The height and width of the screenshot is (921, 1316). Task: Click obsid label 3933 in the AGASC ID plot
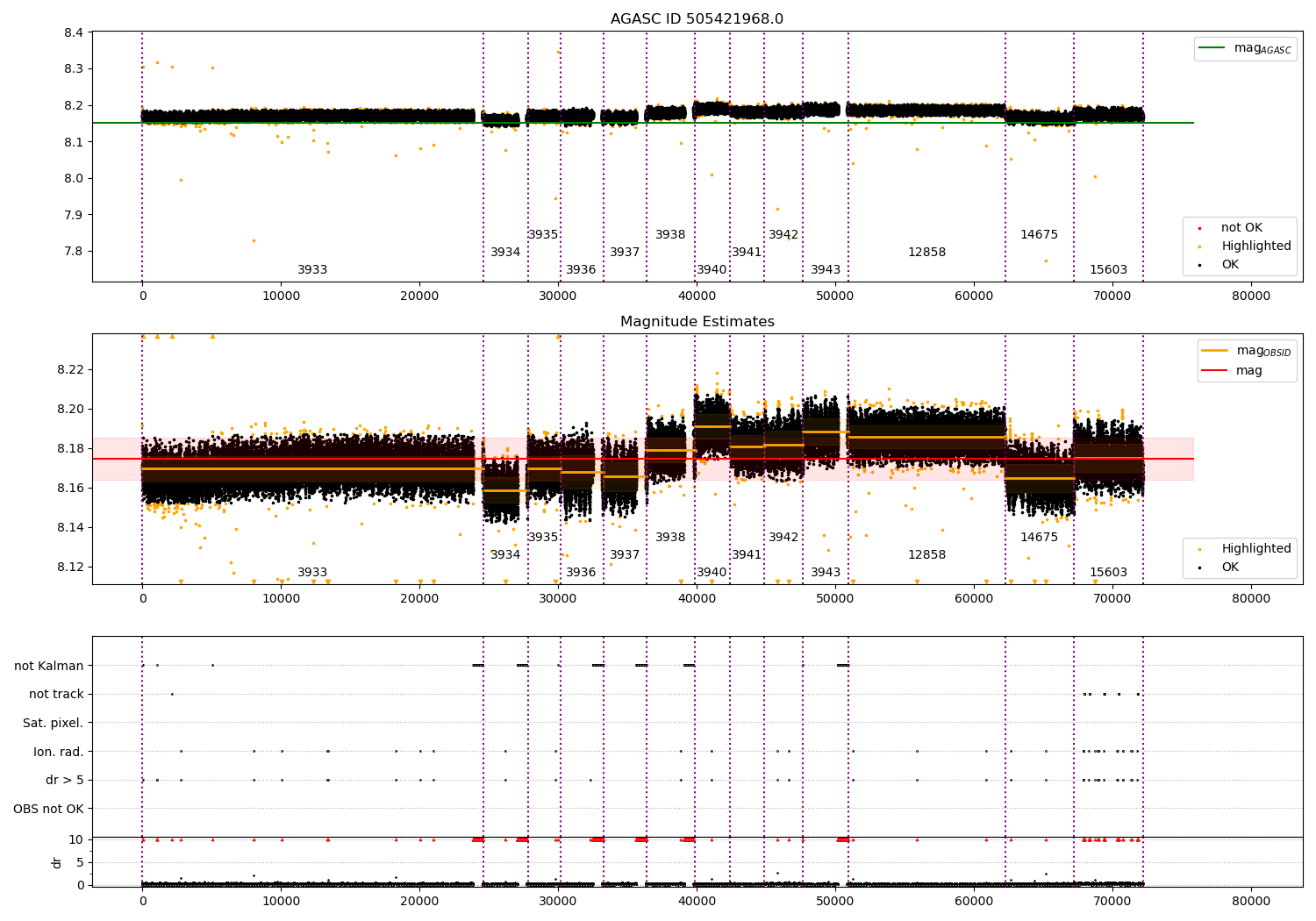tap(312, 269)
